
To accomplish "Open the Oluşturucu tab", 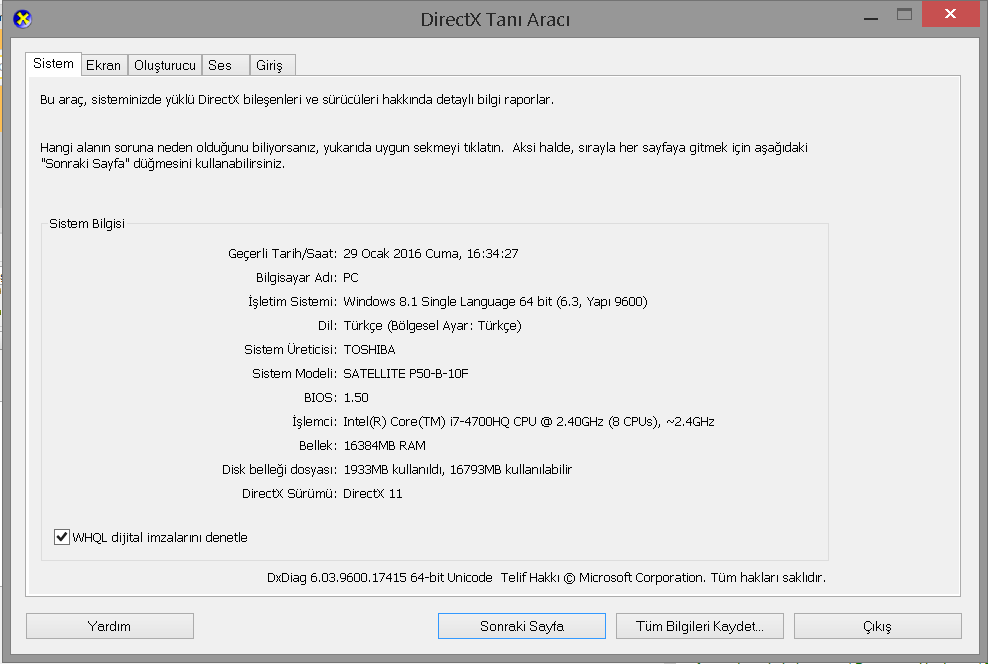I will click(164, 65).
